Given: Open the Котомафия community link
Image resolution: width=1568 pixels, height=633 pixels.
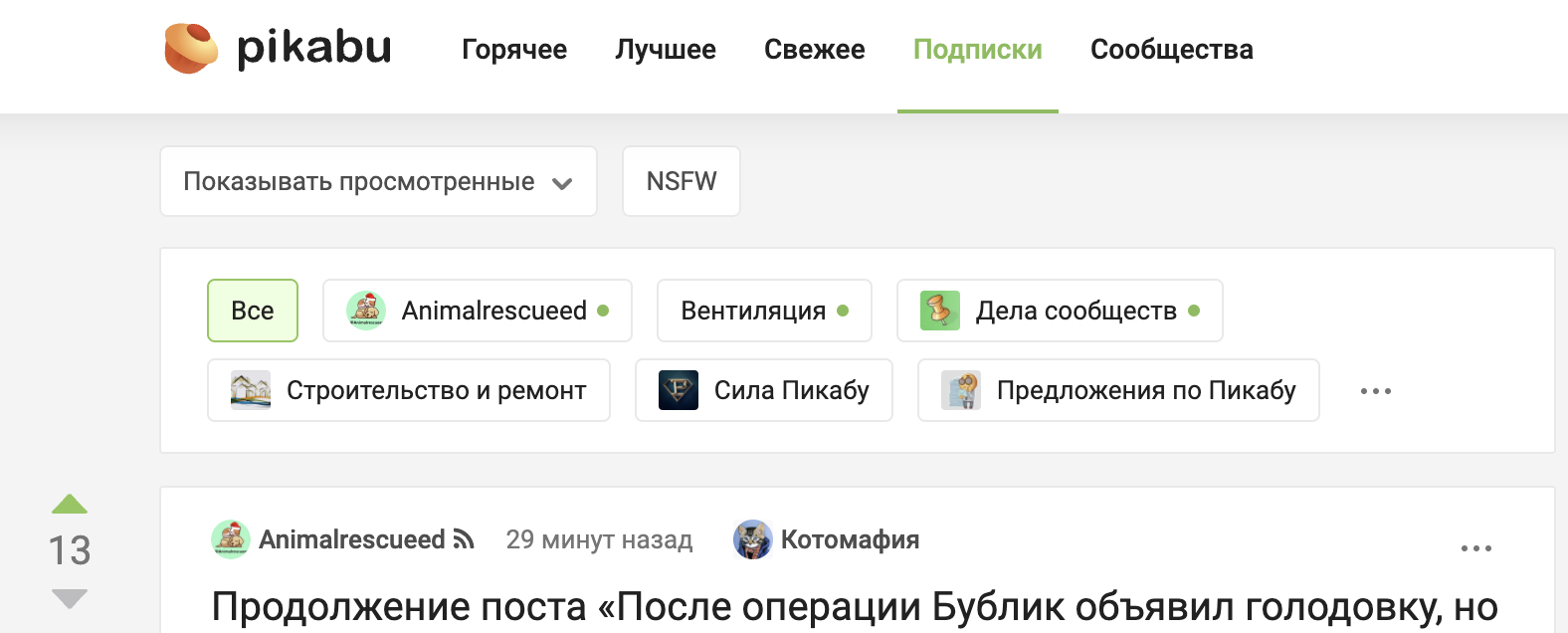Looking at the screenshot, I should (x=851, y=539).
